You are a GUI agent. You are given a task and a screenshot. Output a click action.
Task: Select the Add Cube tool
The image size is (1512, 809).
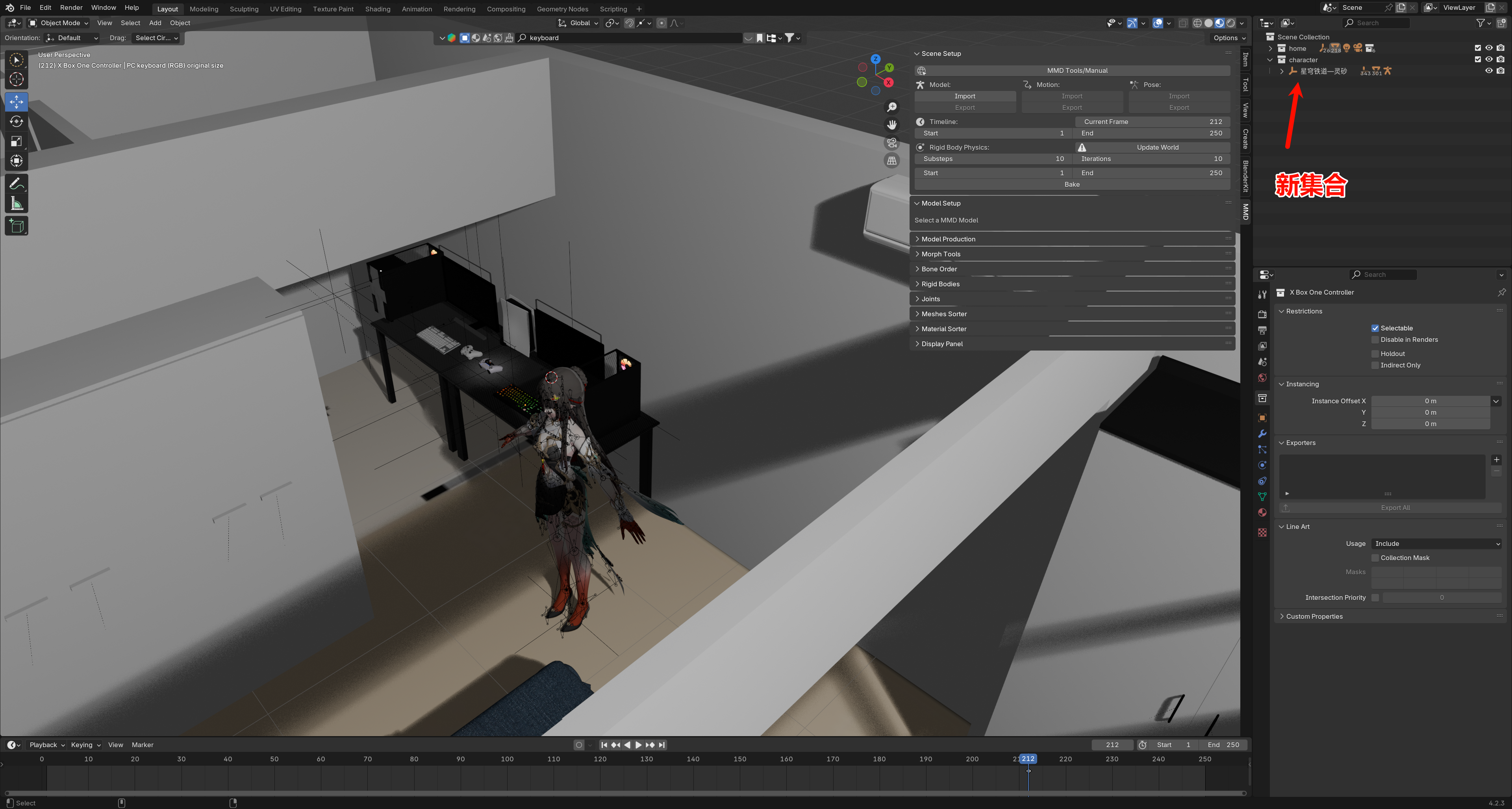tap(17, 226)
